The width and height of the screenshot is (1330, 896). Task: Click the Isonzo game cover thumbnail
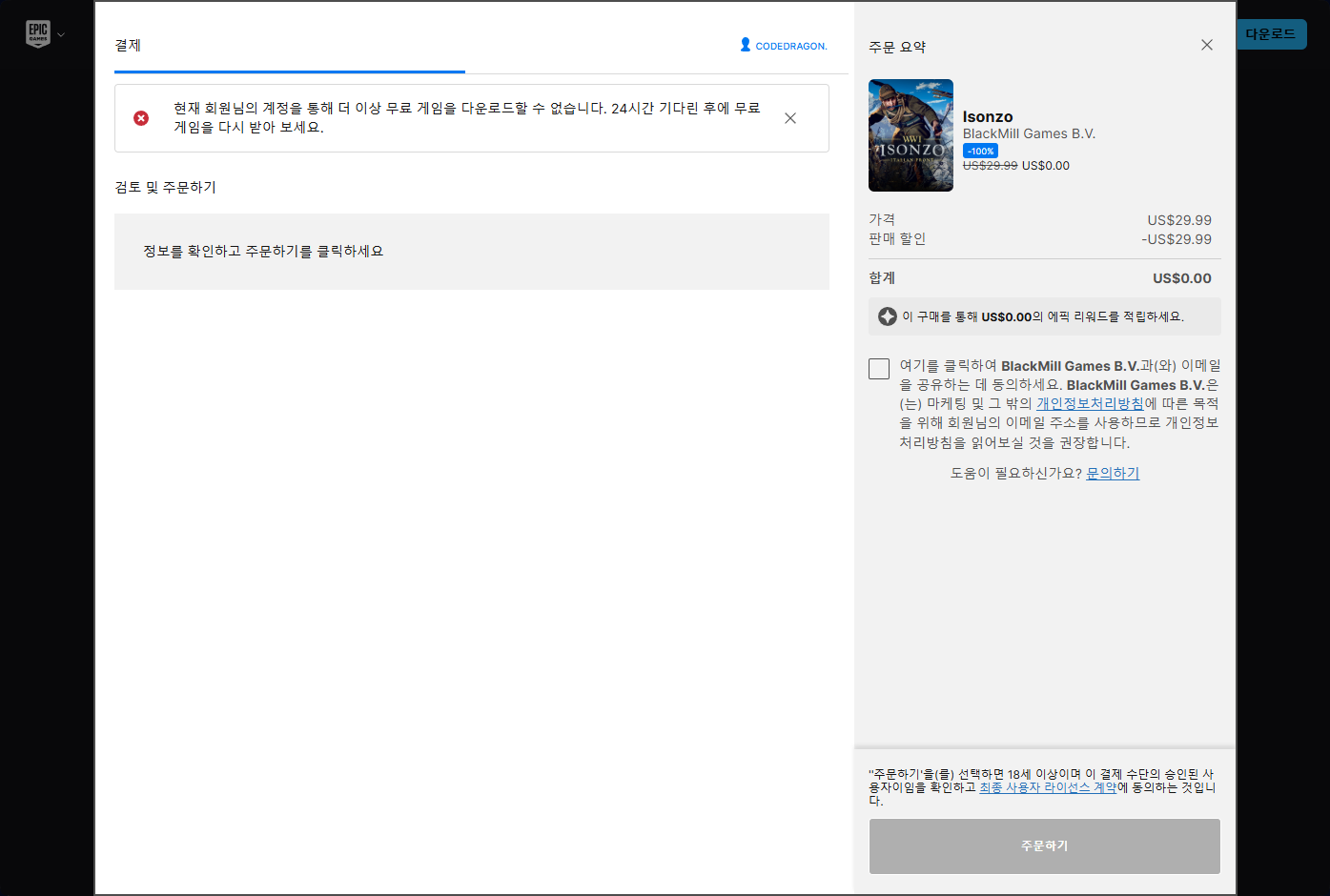[x=911, y=135]
